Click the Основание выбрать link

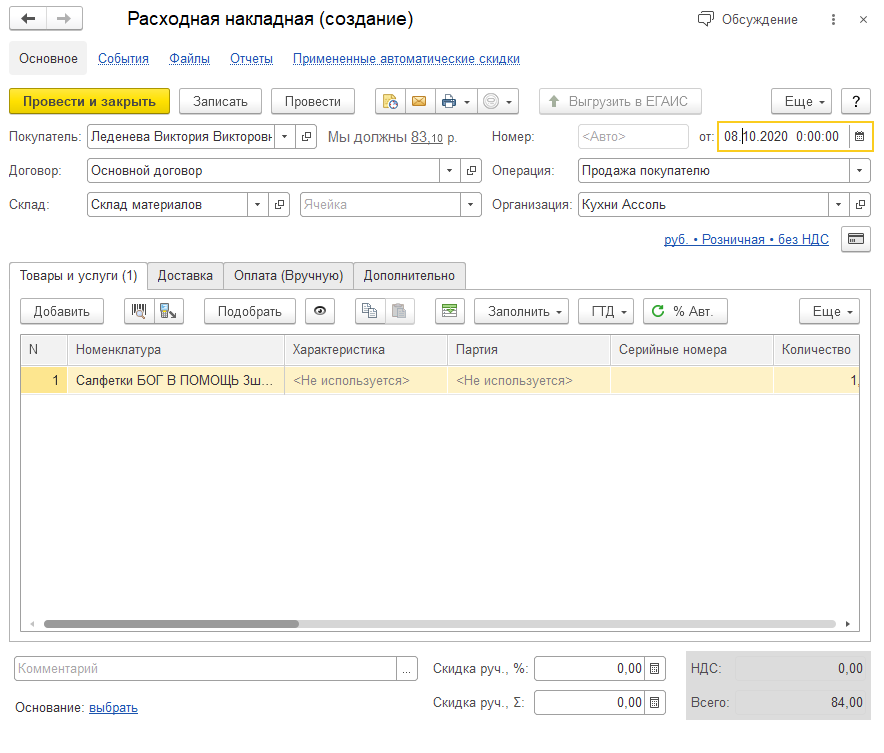[113, 708]
